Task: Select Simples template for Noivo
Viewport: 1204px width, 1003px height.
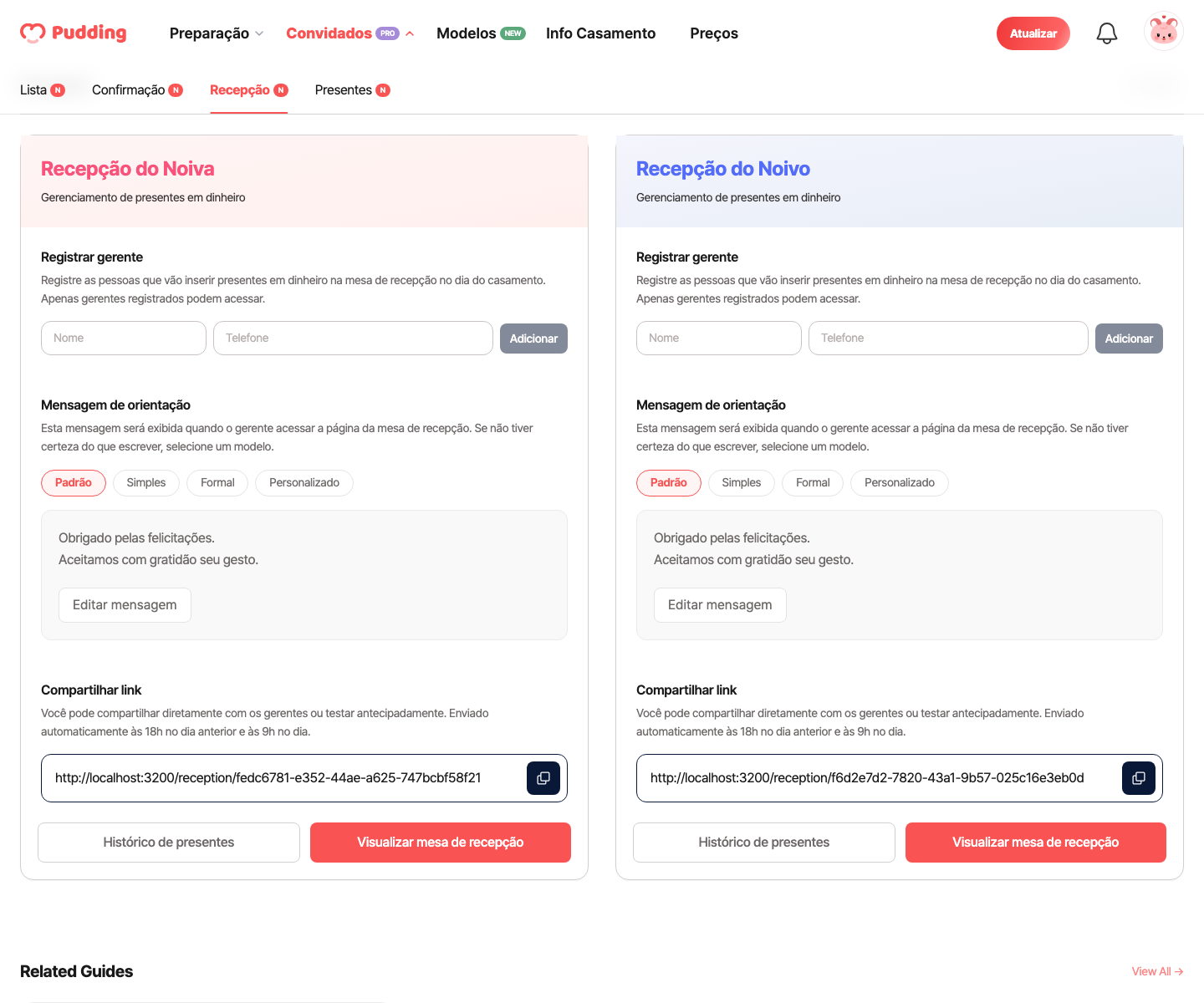Action: [x=742, y=483]
